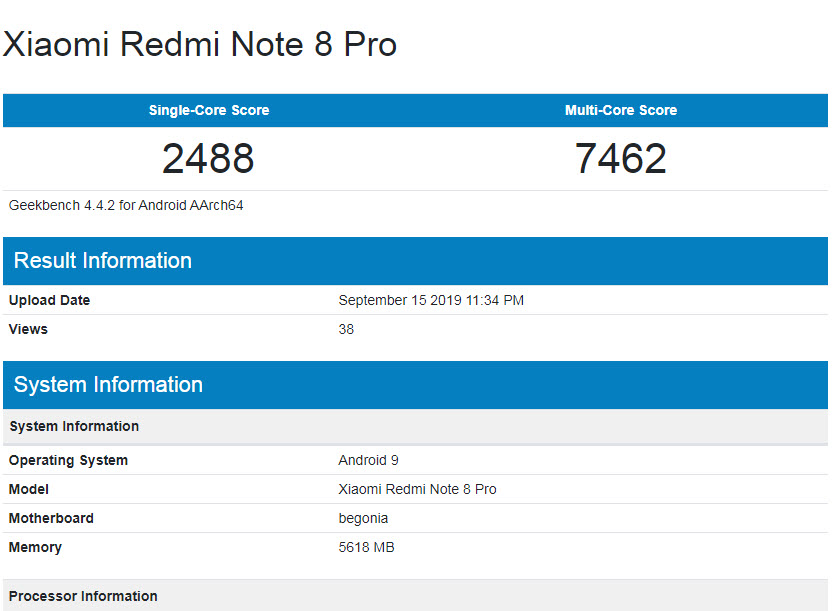
Task: Click the Model row label
Action: (29, 489)
